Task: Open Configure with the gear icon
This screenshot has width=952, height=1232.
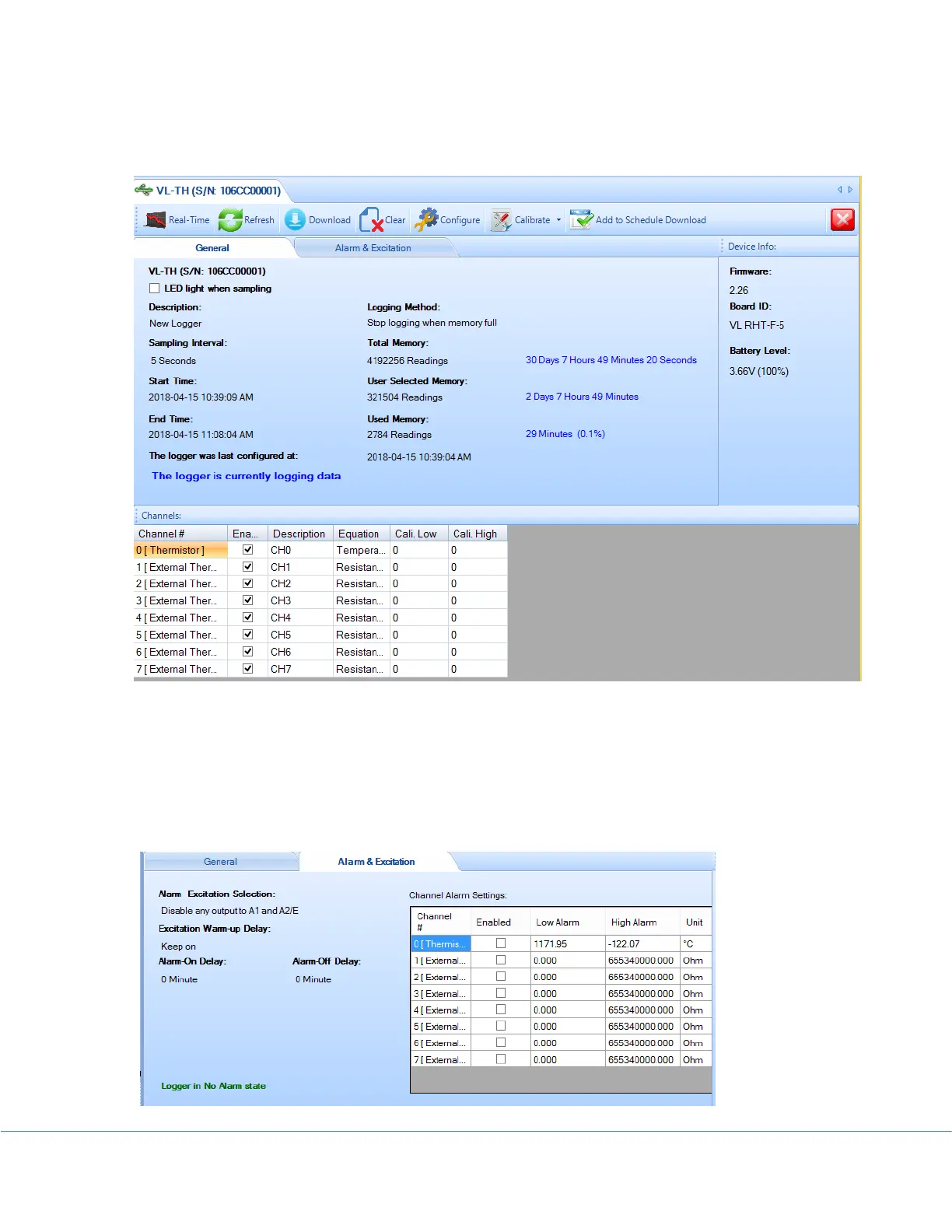Action: tap(426, 220)
